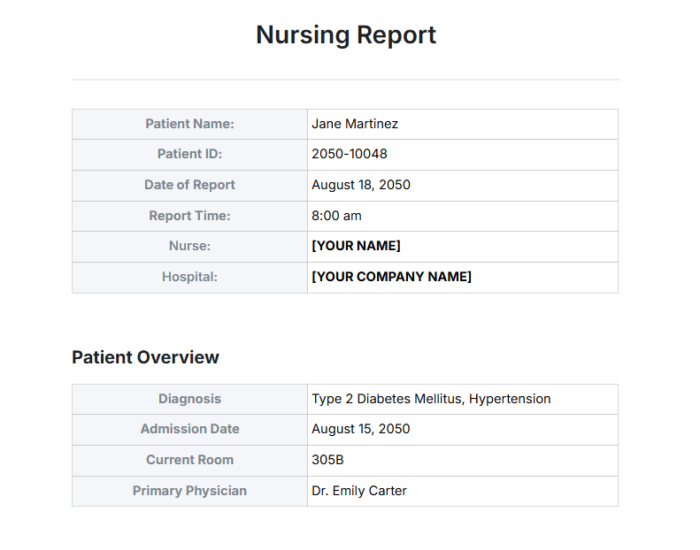This screenshot has width=700, height=550.
Task: Click the Diagnosis label cell
Action: coord(189,399)
